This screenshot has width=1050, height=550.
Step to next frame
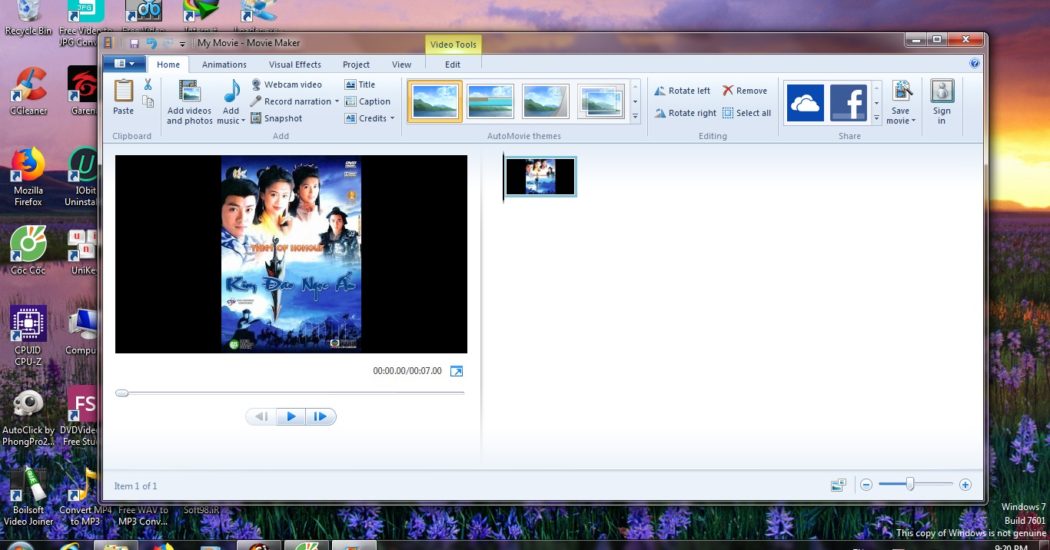click(321, 417)
